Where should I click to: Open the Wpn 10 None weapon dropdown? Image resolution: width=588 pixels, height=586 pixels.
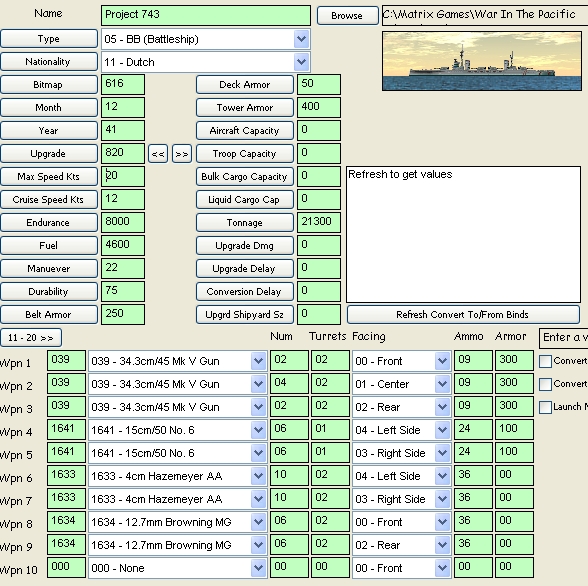pos(258,568)
